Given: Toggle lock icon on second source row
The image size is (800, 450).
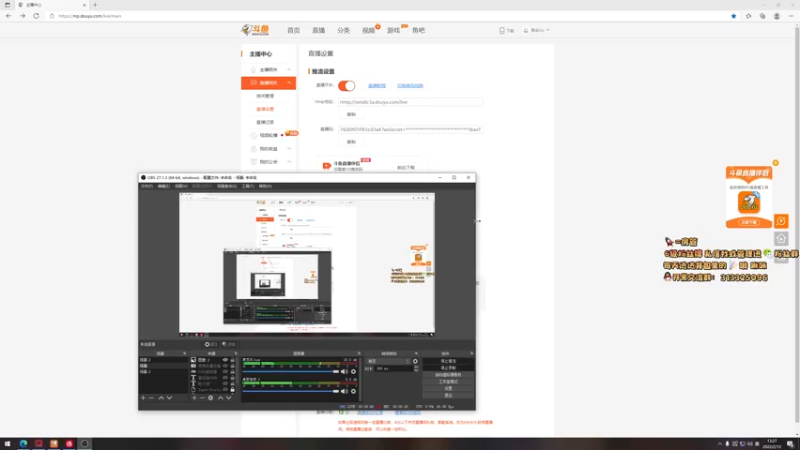Looking at the screenshot, I should 232,366.
